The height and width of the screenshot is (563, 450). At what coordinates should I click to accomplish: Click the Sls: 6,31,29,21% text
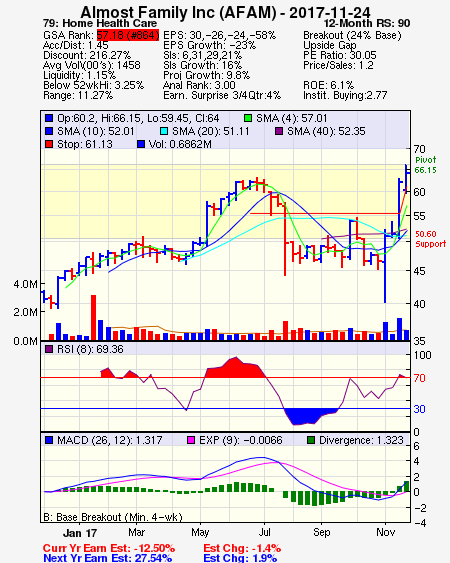(203, 55)
